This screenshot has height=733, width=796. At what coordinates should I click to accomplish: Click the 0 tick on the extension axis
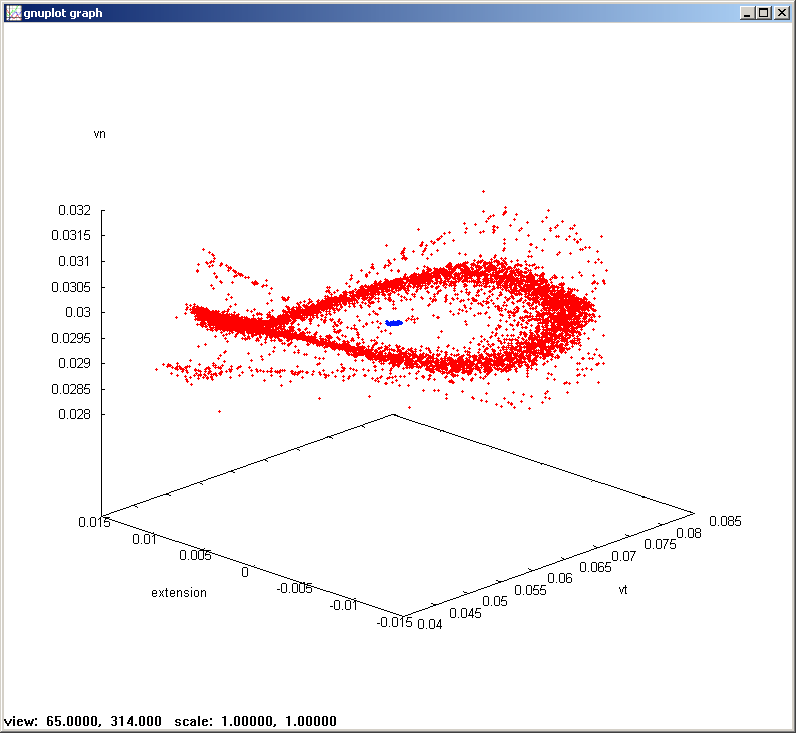coord(245,572)
